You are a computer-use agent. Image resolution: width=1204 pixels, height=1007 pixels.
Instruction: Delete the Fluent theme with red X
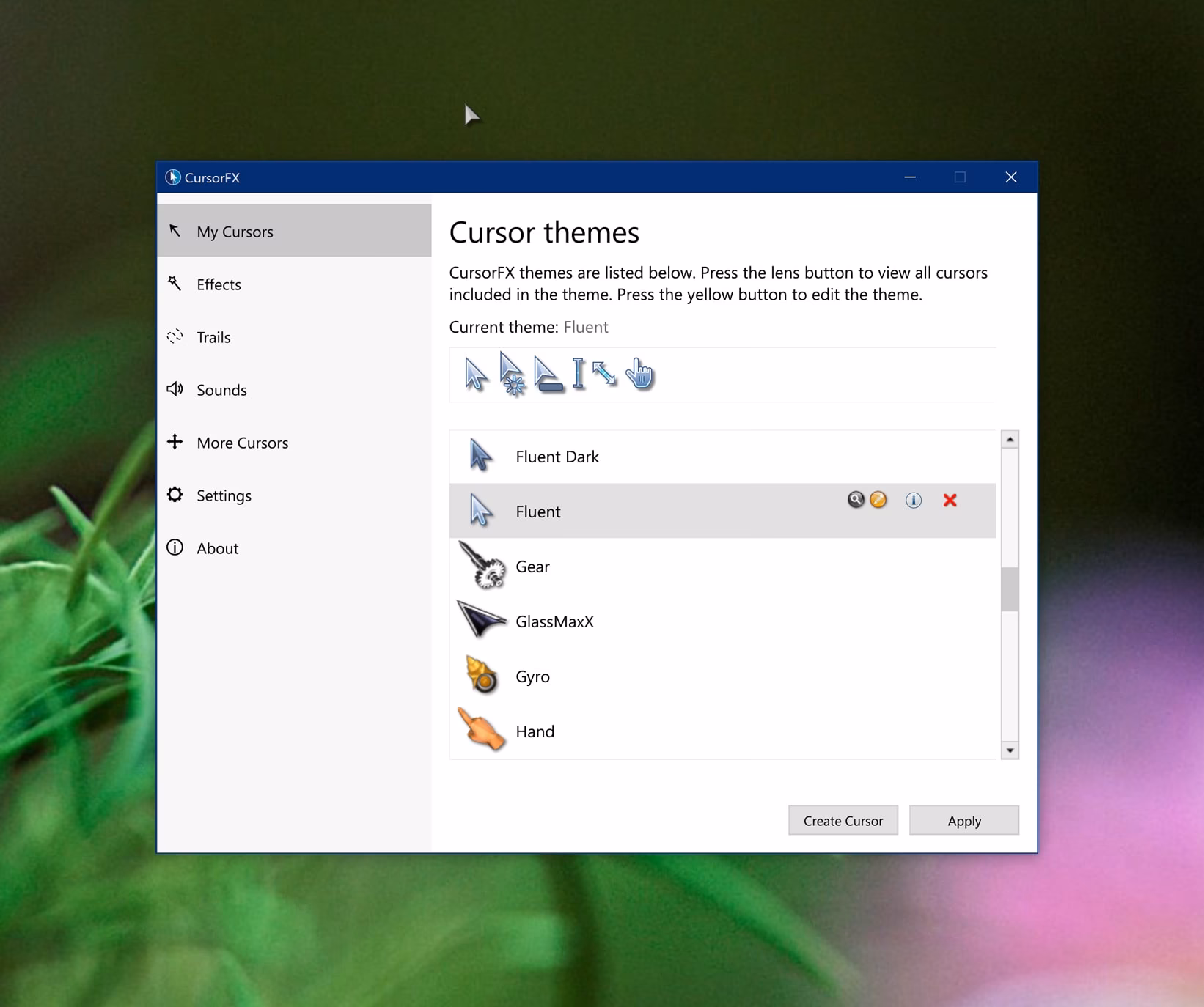950,500
